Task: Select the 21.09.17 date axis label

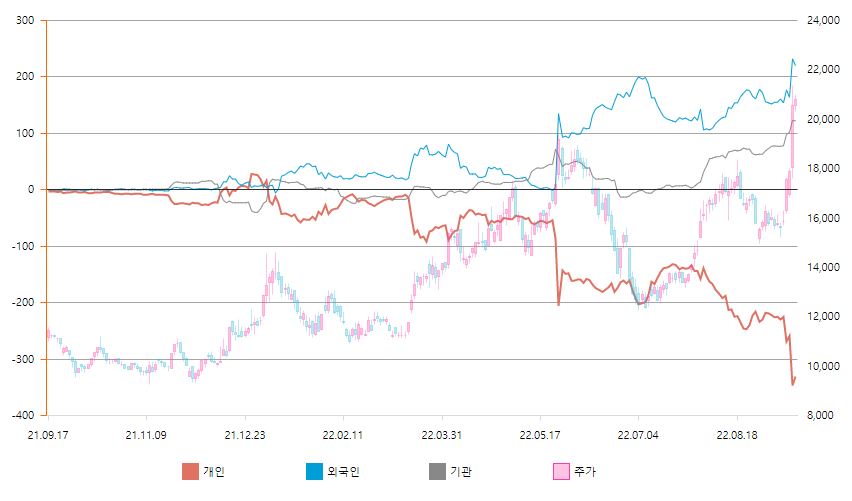Action: [x=47, y=435]
